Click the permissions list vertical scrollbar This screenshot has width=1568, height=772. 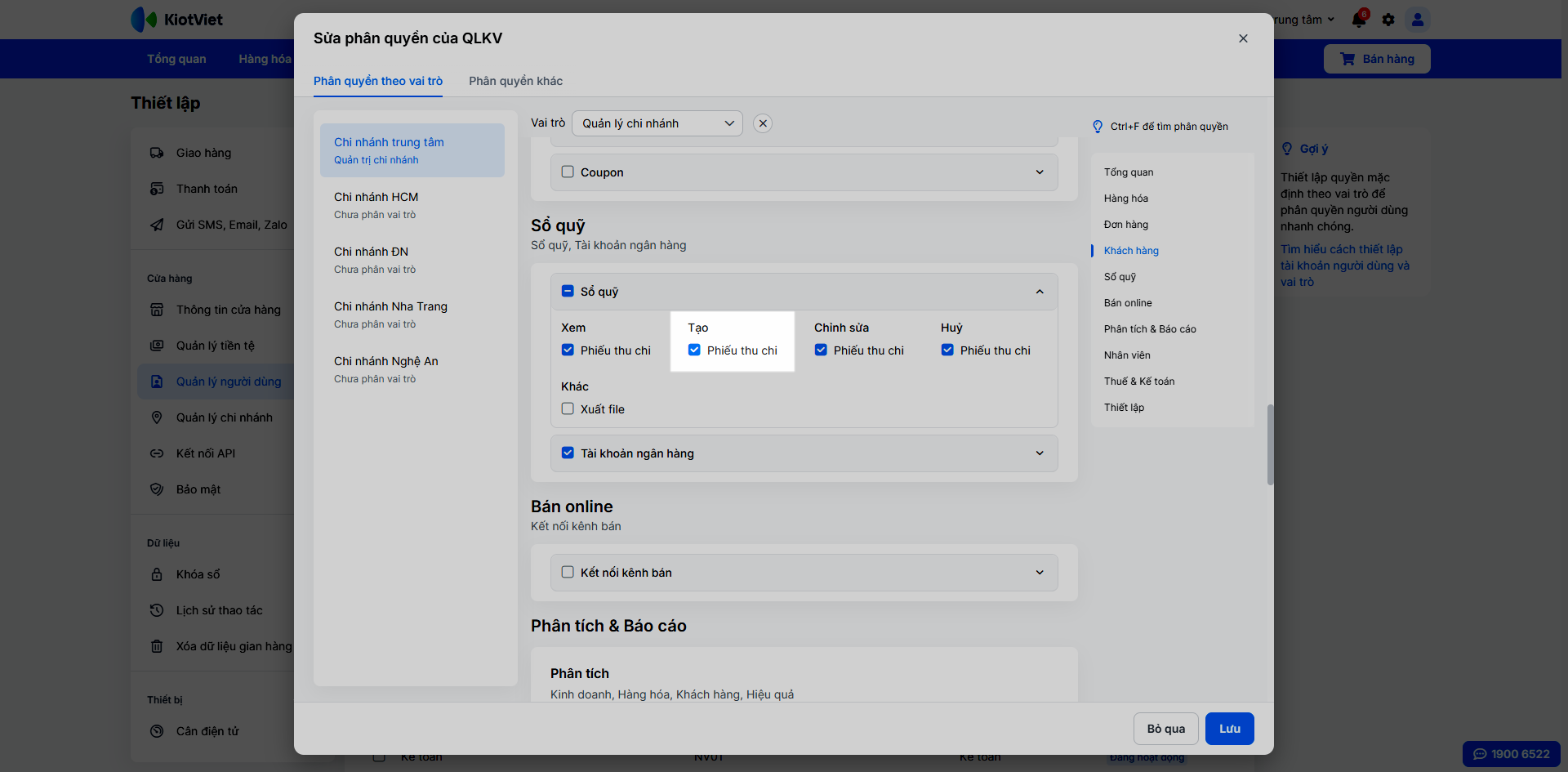pyautogui.click(x=1270, y=444)
